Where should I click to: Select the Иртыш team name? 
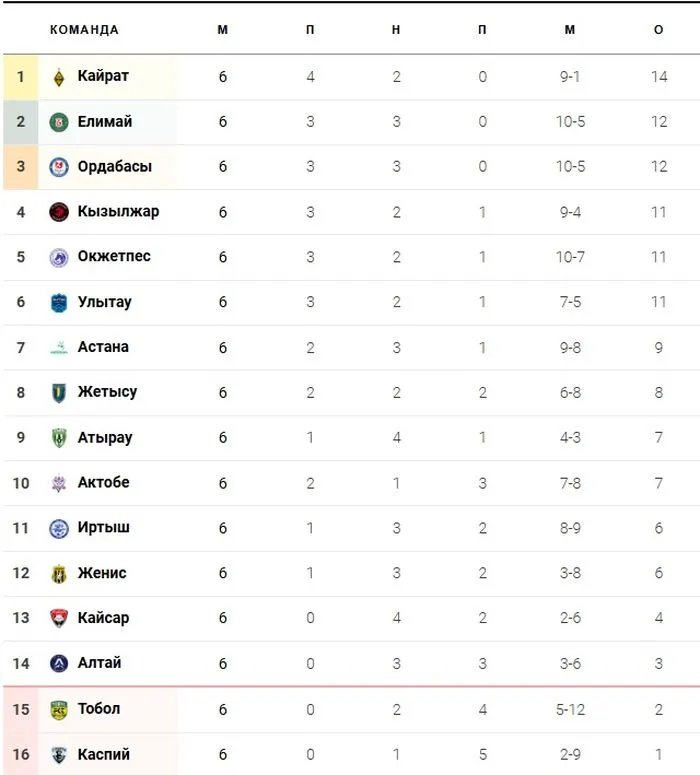point(103,527)
